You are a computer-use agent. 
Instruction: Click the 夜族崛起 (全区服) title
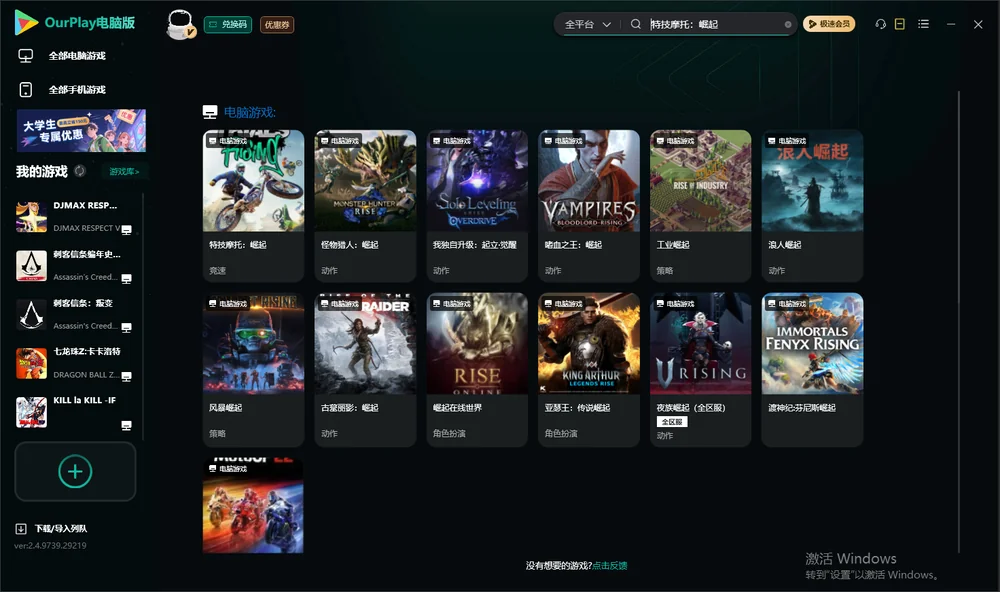(691, 408)
